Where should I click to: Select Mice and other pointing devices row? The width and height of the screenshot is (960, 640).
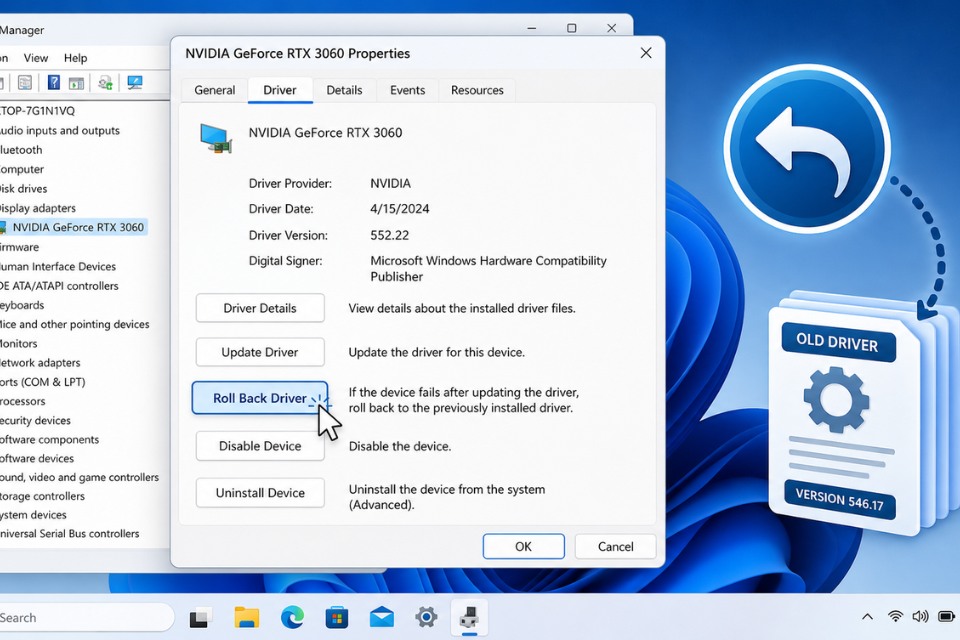pos(75,324)
